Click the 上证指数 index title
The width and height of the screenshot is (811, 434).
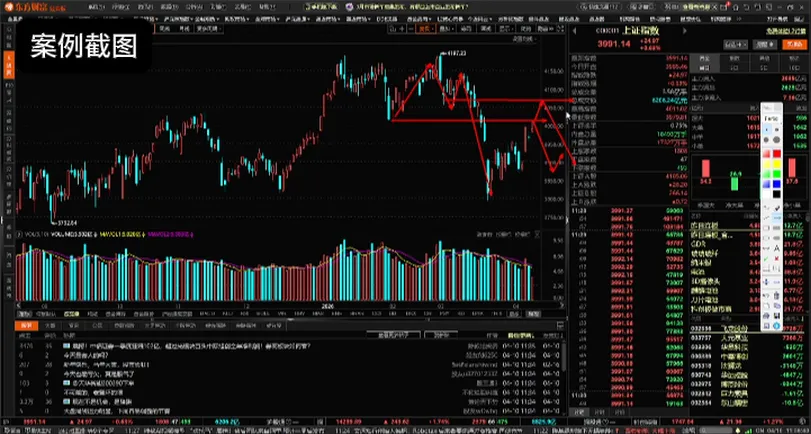click(x=641, y=31)
